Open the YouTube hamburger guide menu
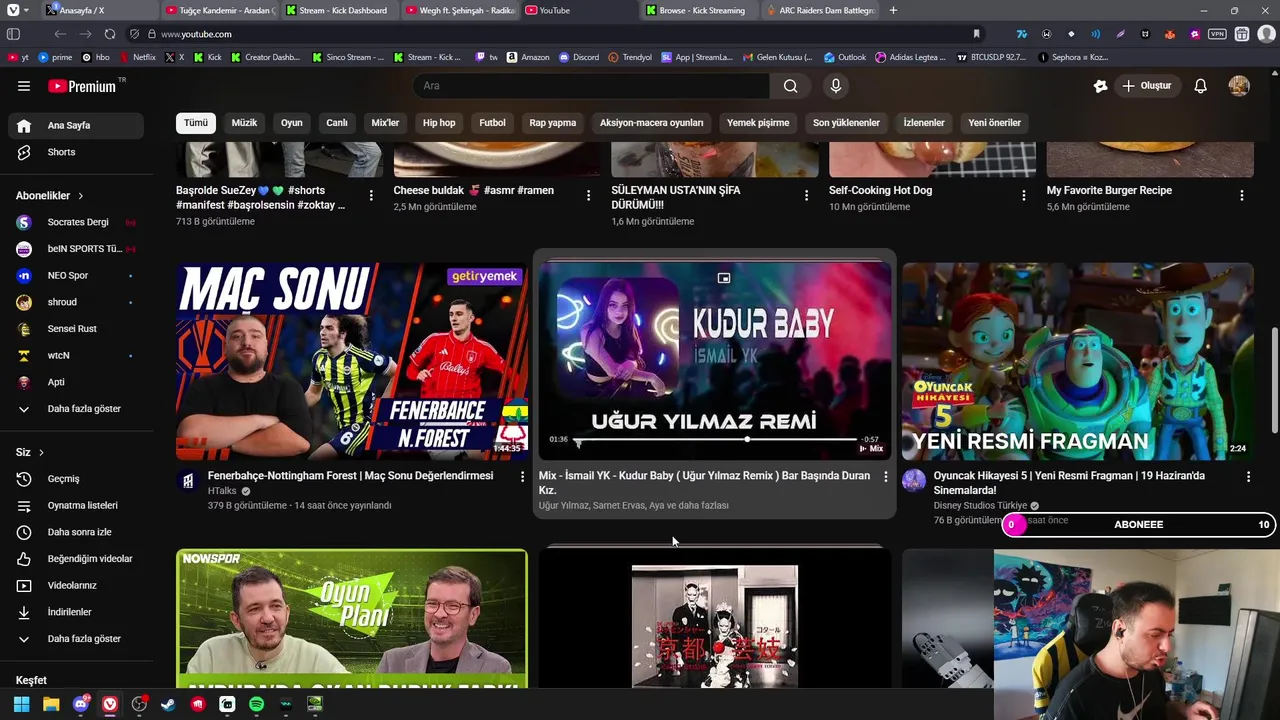1280x720 pixels. coord(24,86)
